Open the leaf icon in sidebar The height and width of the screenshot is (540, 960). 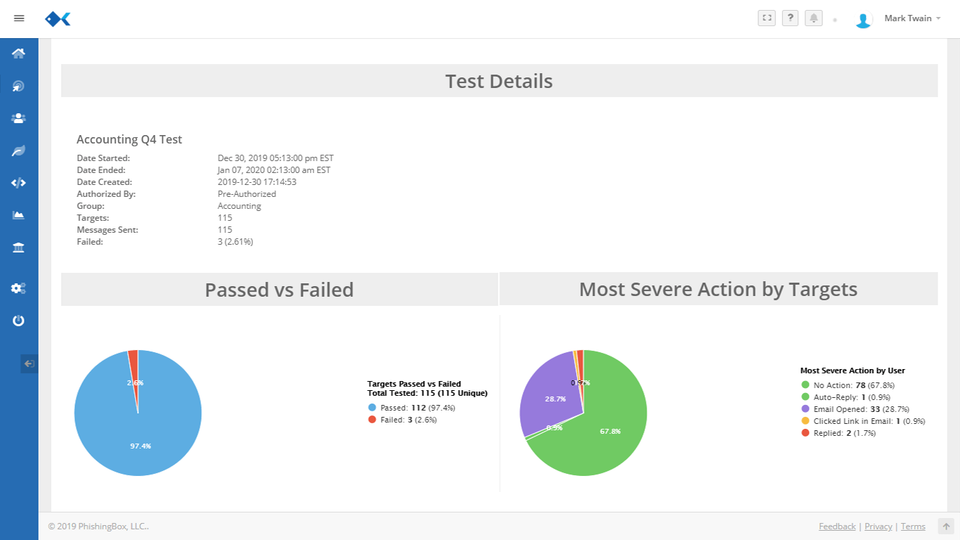pyautogui.click(x=18, y=151)
